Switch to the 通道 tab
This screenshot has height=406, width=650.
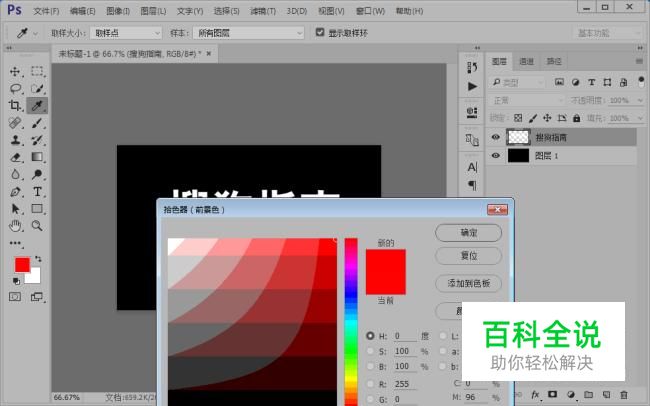(x=526, y=61)
